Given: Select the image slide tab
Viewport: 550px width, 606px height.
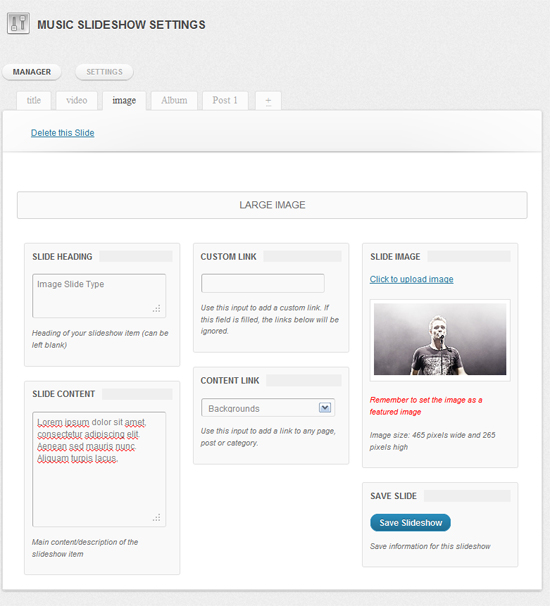Looking at the screenshot, I should point(124,101).
